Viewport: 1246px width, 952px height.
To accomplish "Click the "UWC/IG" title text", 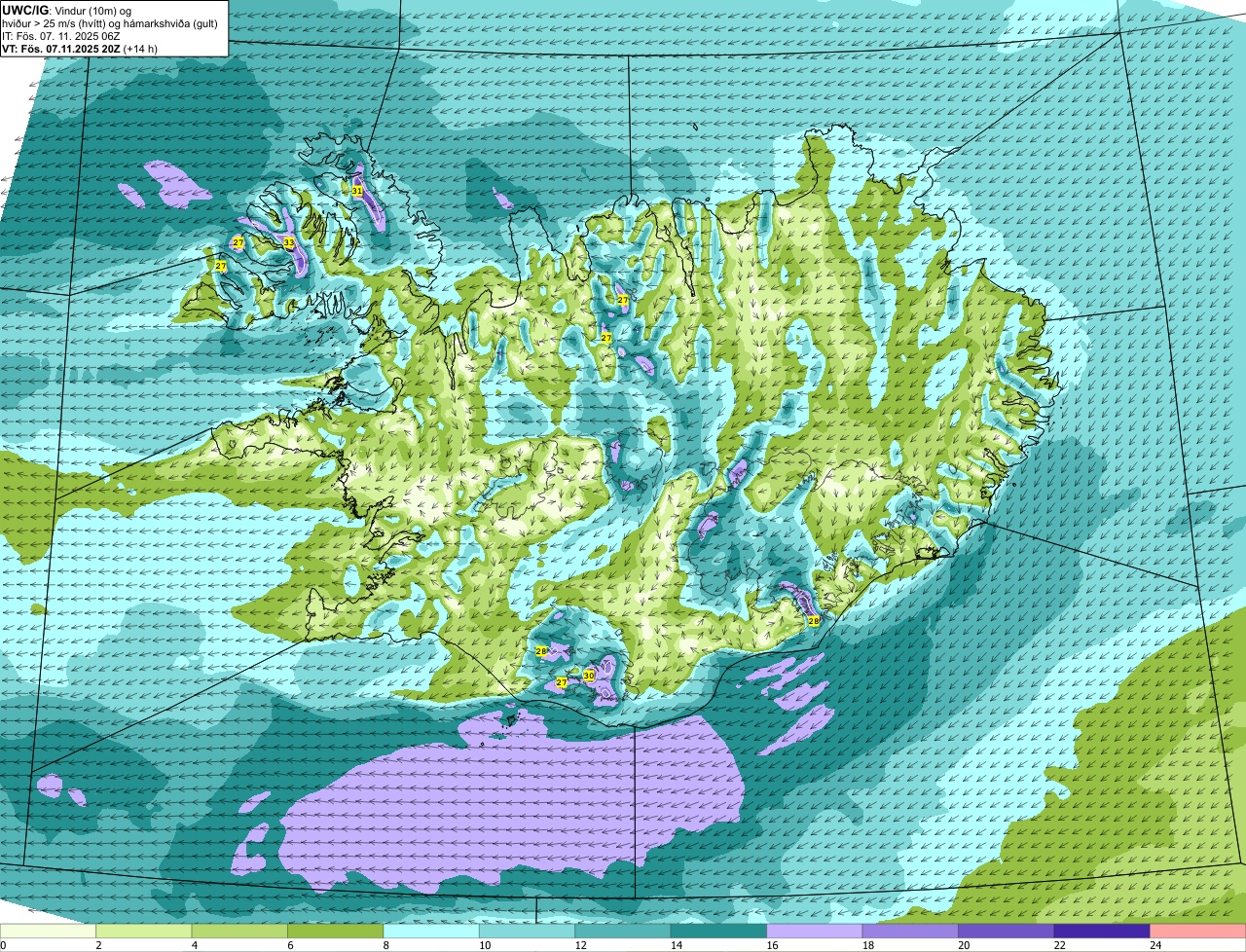I will click(x=25, y=11).
